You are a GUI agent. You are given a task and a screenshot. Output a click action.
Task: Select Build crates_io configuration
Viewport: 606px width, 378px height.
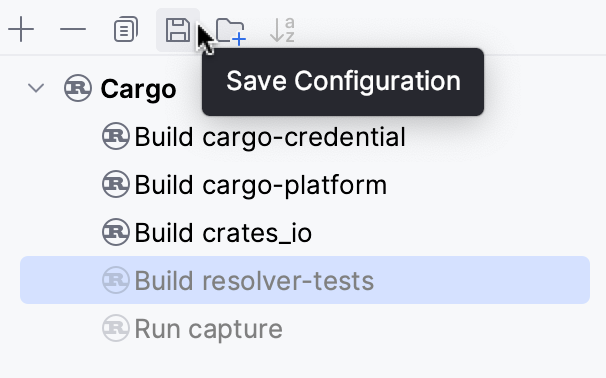[223, 233]
